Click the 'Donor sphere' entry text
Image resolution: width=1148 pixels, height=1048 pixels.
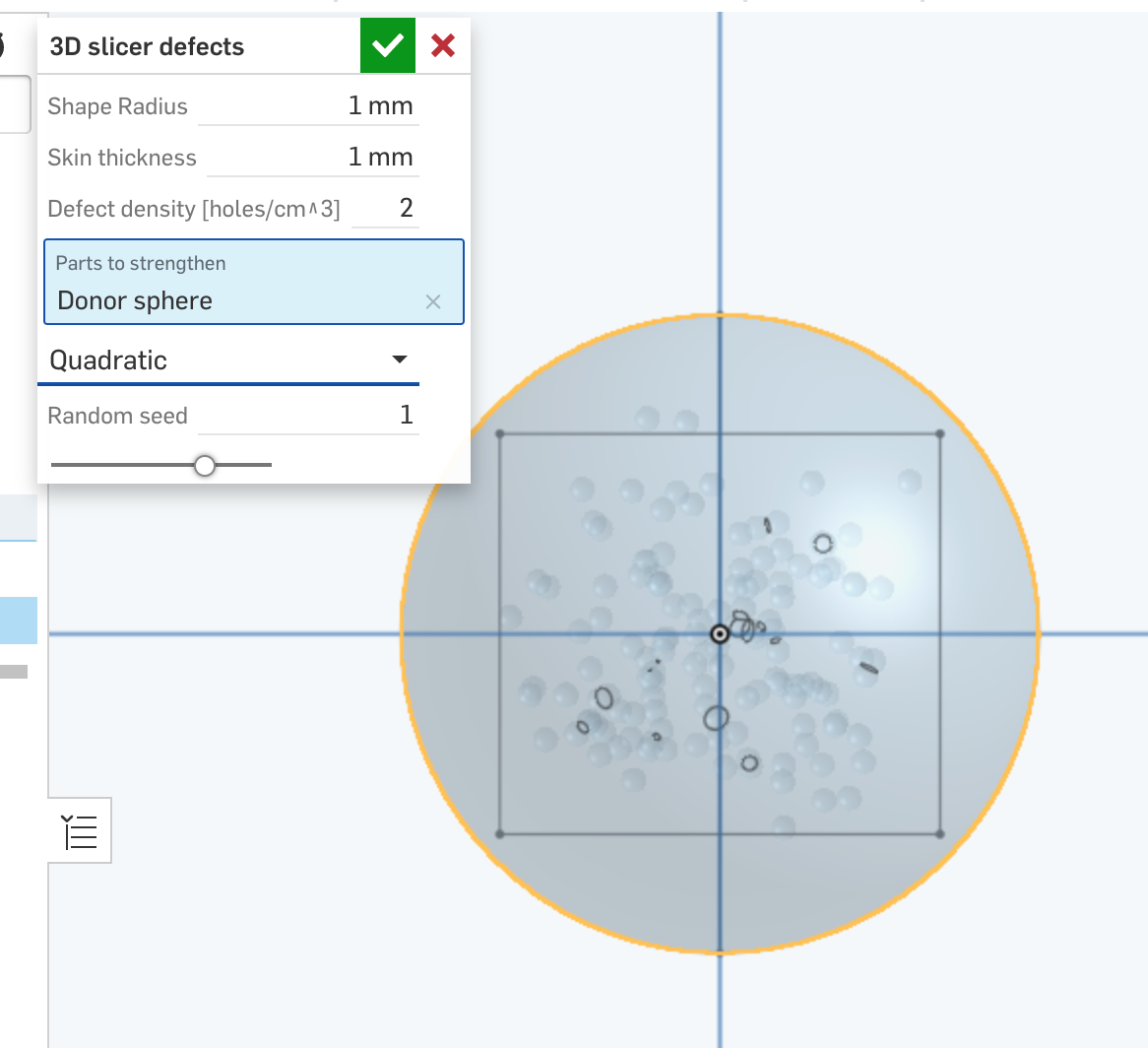tap(135, 301)
